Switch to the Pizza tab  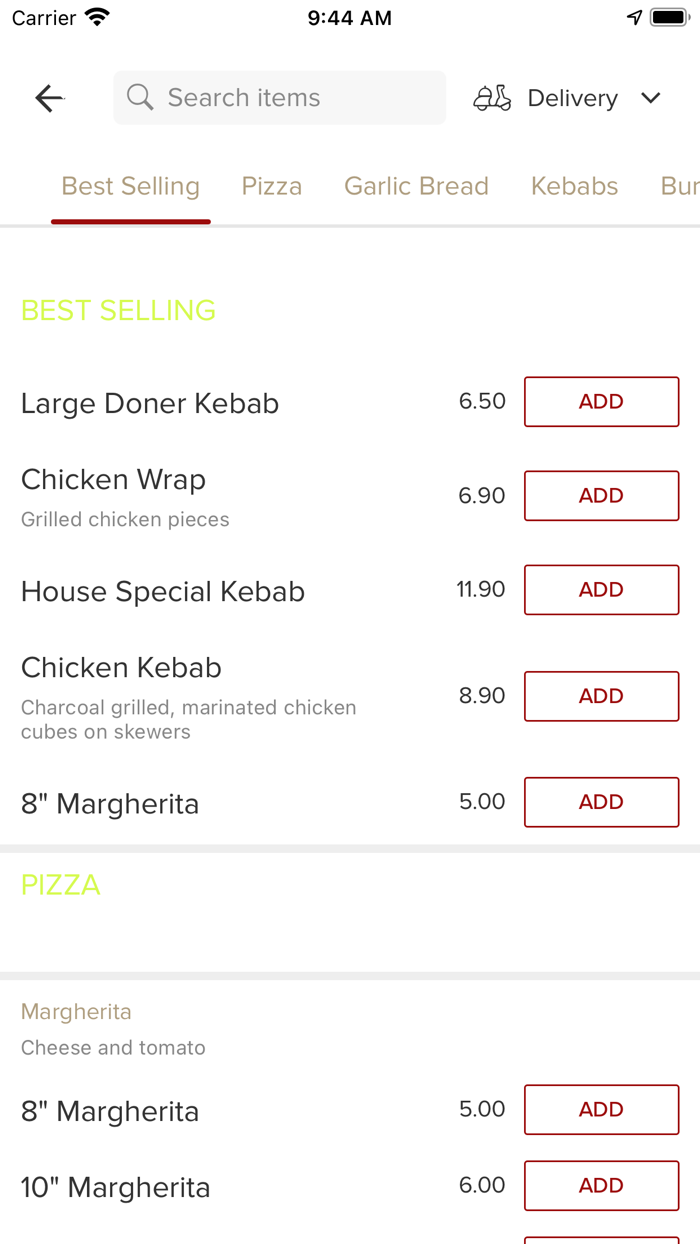(x=271, y=186)
